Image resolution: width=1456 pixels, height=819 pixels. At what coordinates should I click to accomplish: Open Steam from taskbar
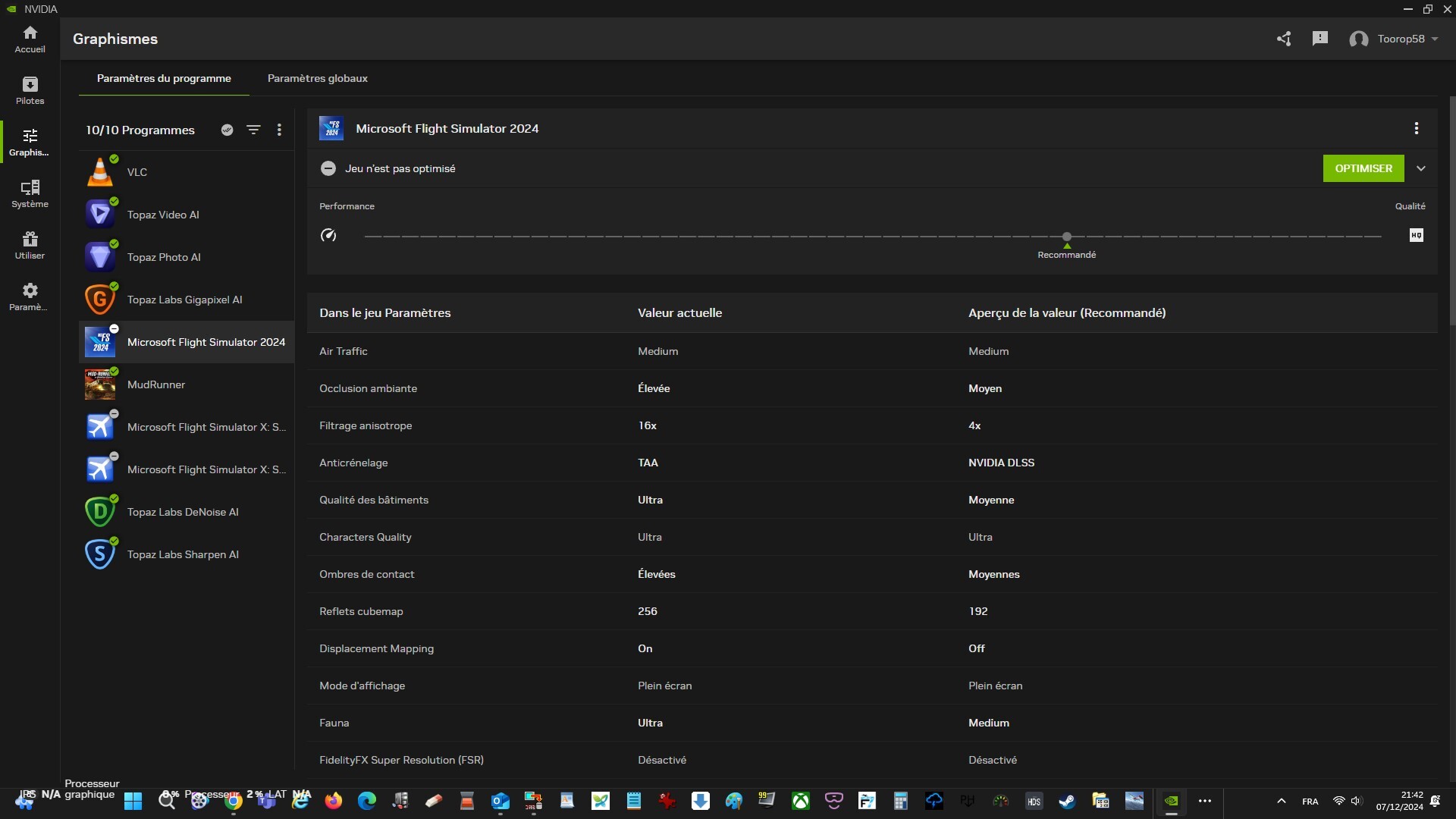1067,801
